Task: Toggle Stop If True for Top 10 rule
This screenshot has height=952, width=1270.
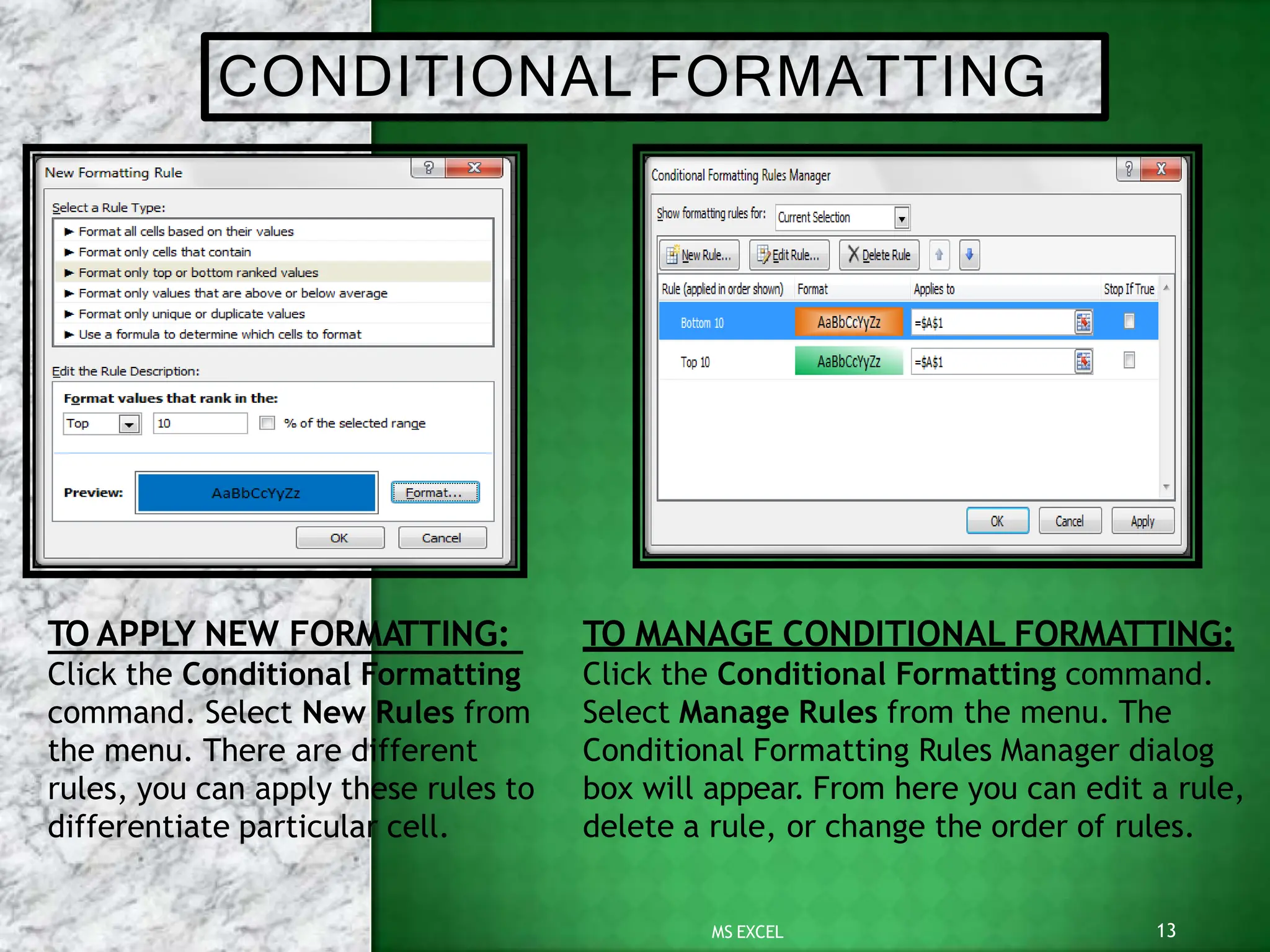Action: [x=1129, y=360]
